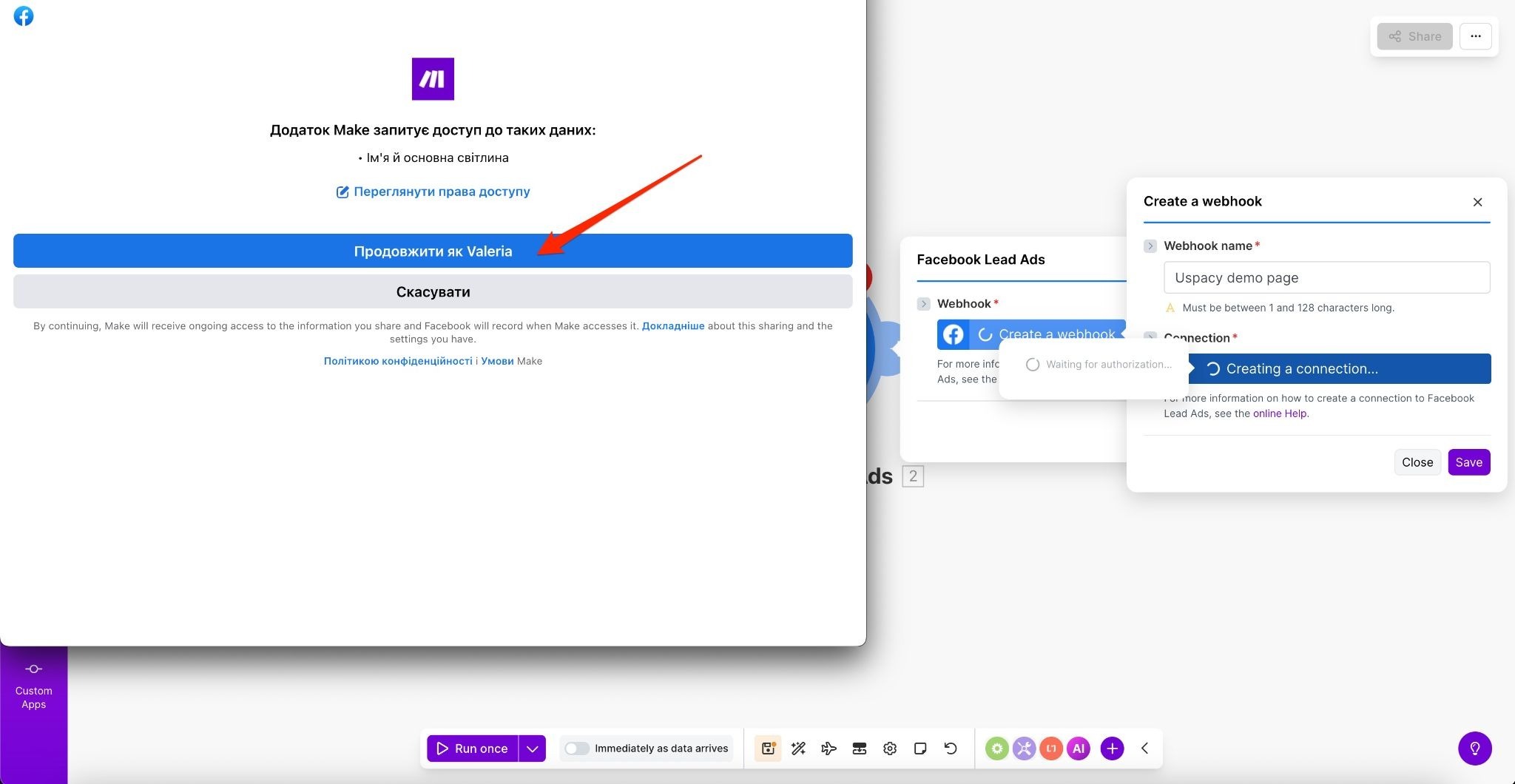Open scenario settings gear icon

coord(890,748)
